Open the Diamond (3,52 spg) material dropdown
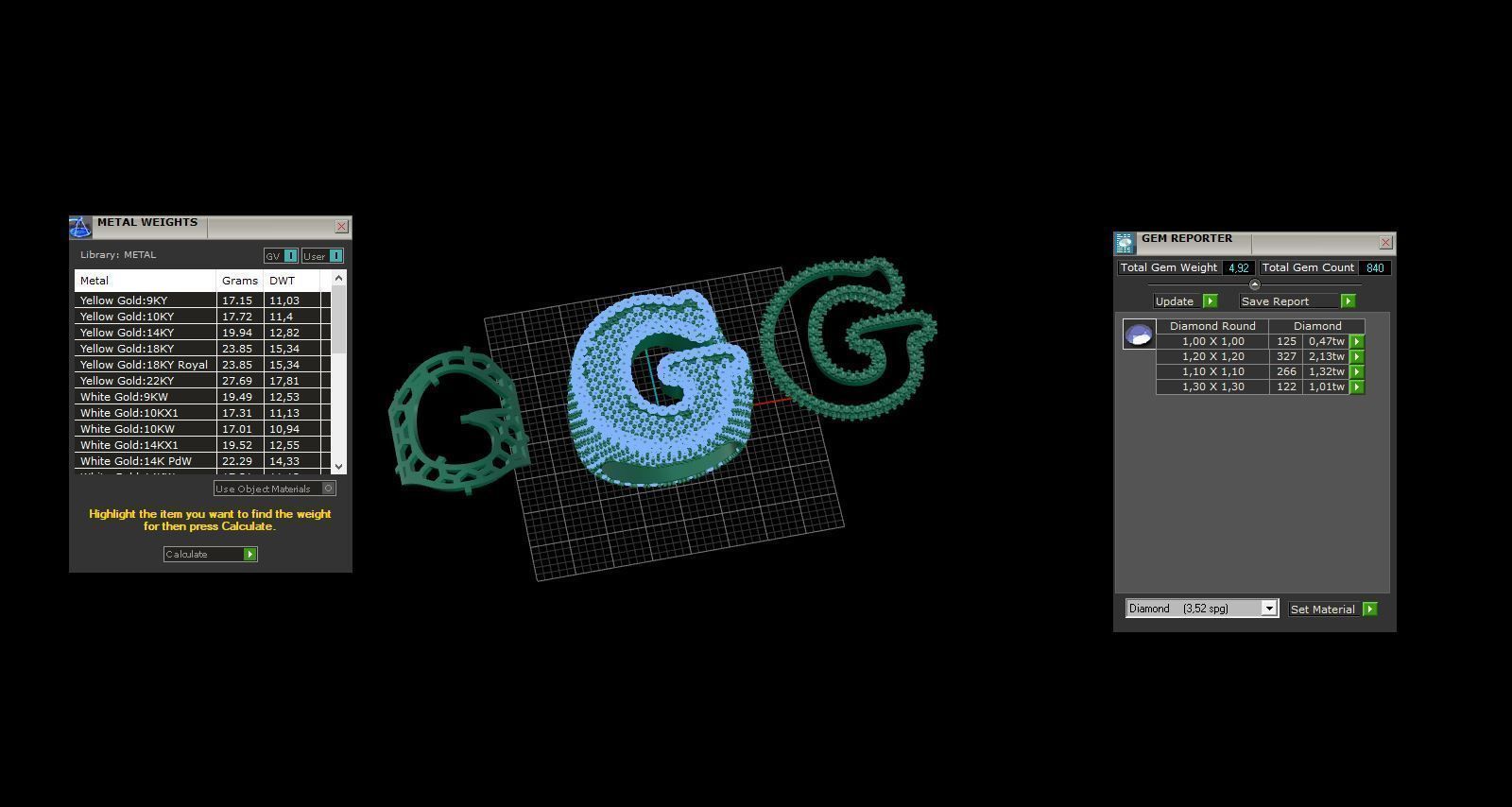Image resolution: width=1512 pixels, height=807 pixels. [x=1201, y=609]
